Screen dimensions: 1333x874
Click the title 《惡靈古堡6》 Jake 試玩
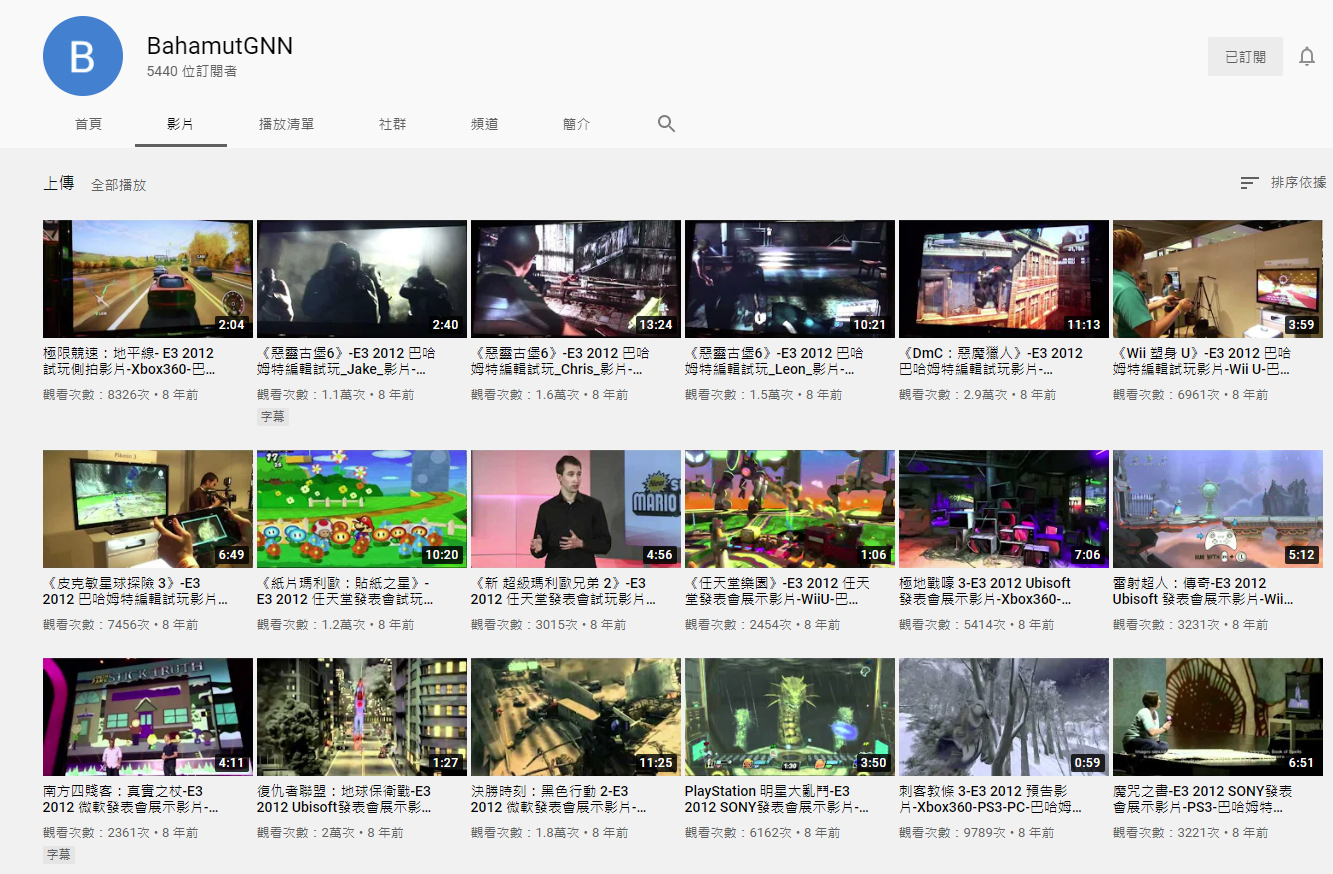coord(346,361)
